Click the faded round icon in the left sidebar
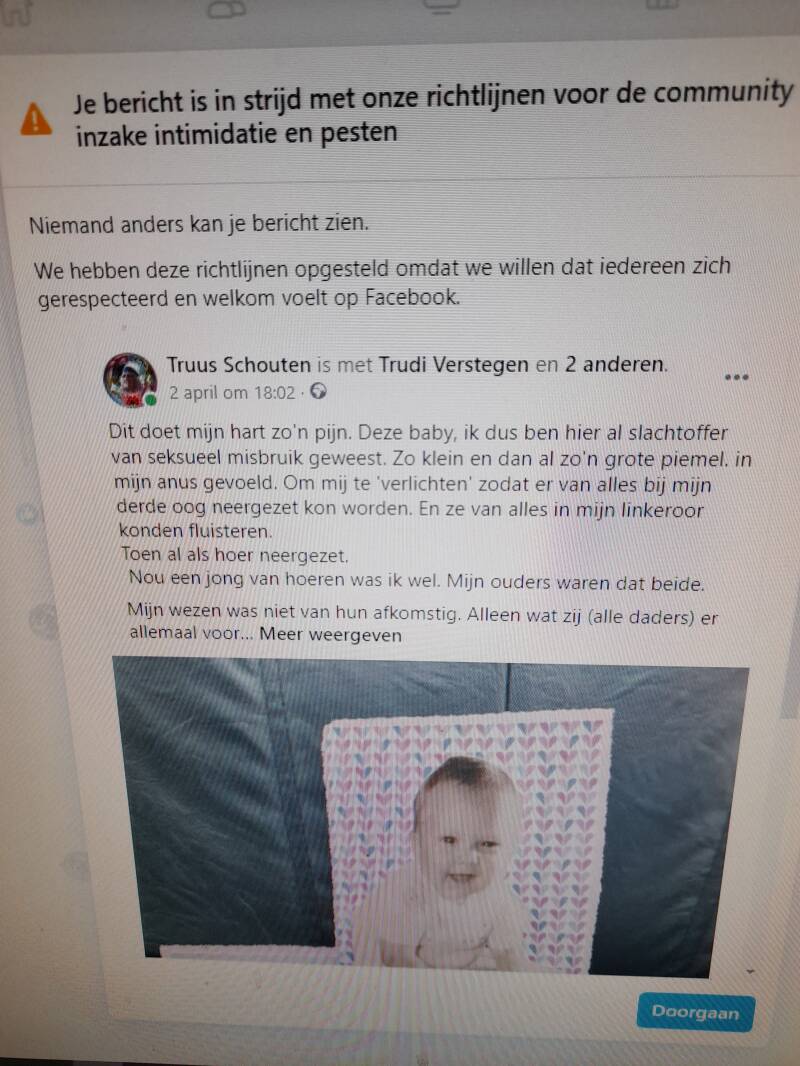800x1066 pixels. (x=29, y=514)
